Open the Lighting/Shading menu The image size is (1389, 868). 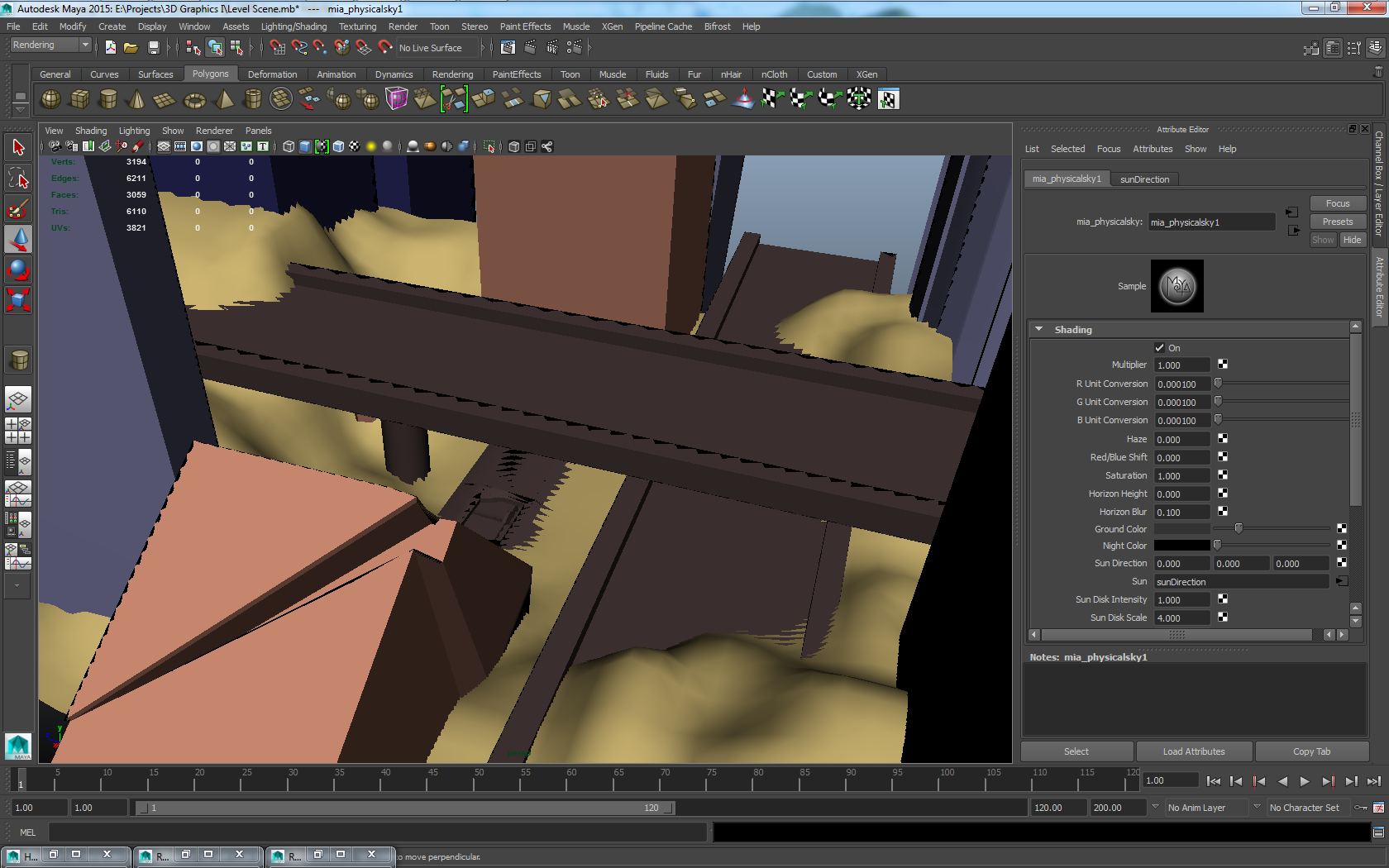[x=294, y=26]
